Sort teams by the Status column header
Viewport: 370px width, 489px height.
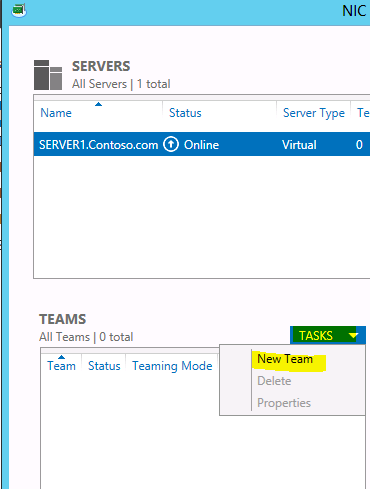(104, 366)
